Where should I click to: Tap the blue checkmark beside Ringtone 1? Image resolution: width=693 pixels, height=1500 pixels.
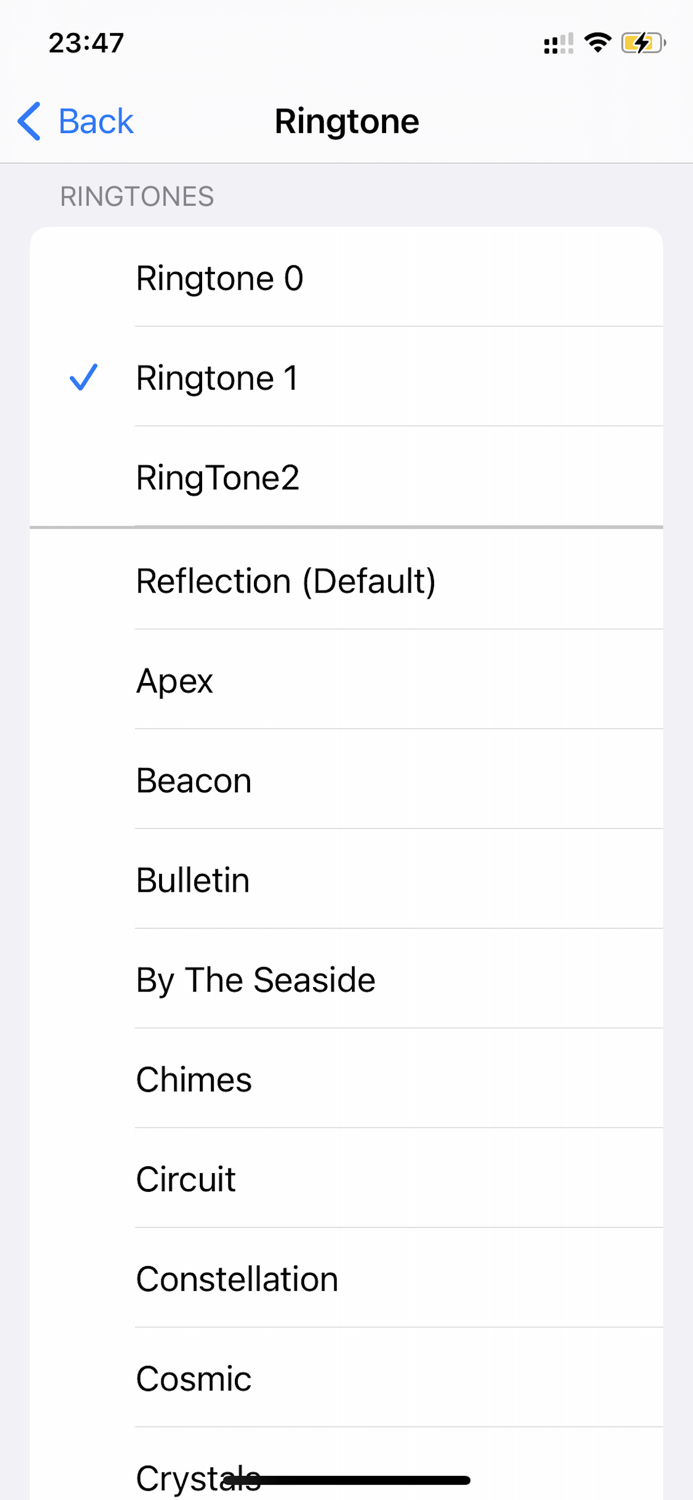(x=83, y=377)
